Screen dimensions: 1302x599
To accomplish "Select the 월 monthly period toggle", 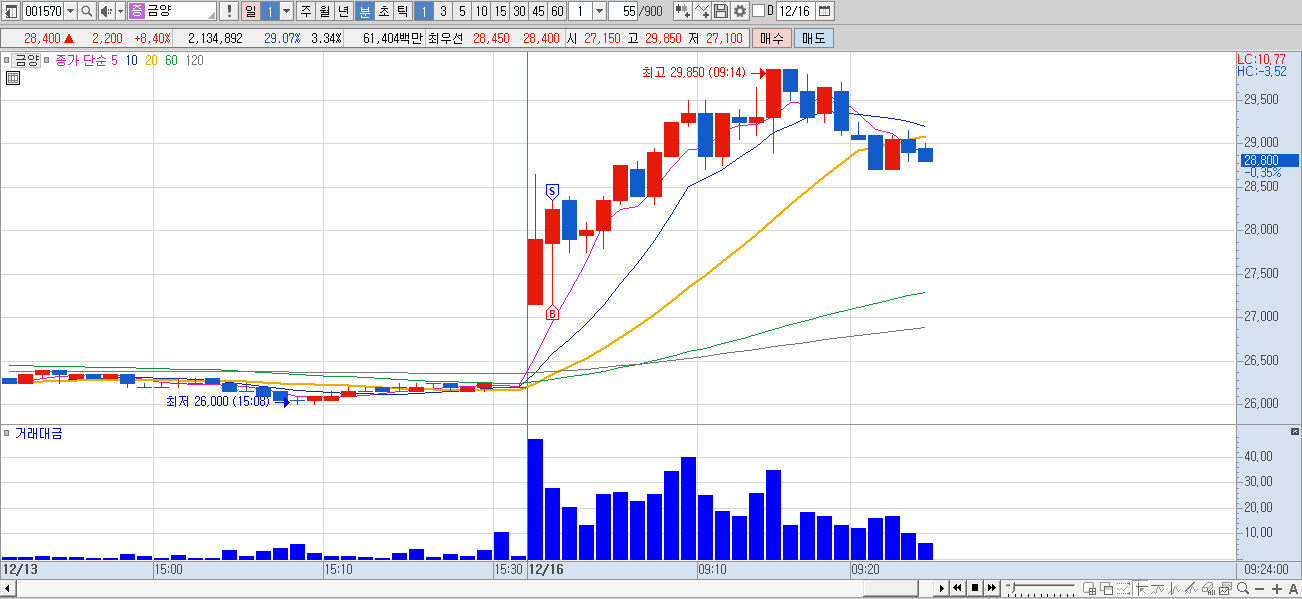I will point(325,12).
